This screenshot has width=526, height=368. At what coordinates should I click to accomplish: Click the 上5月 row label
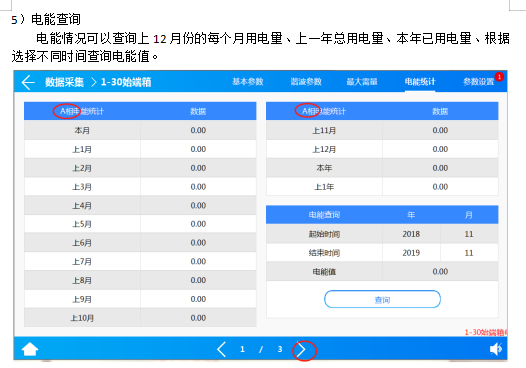(x=82, y=224)
